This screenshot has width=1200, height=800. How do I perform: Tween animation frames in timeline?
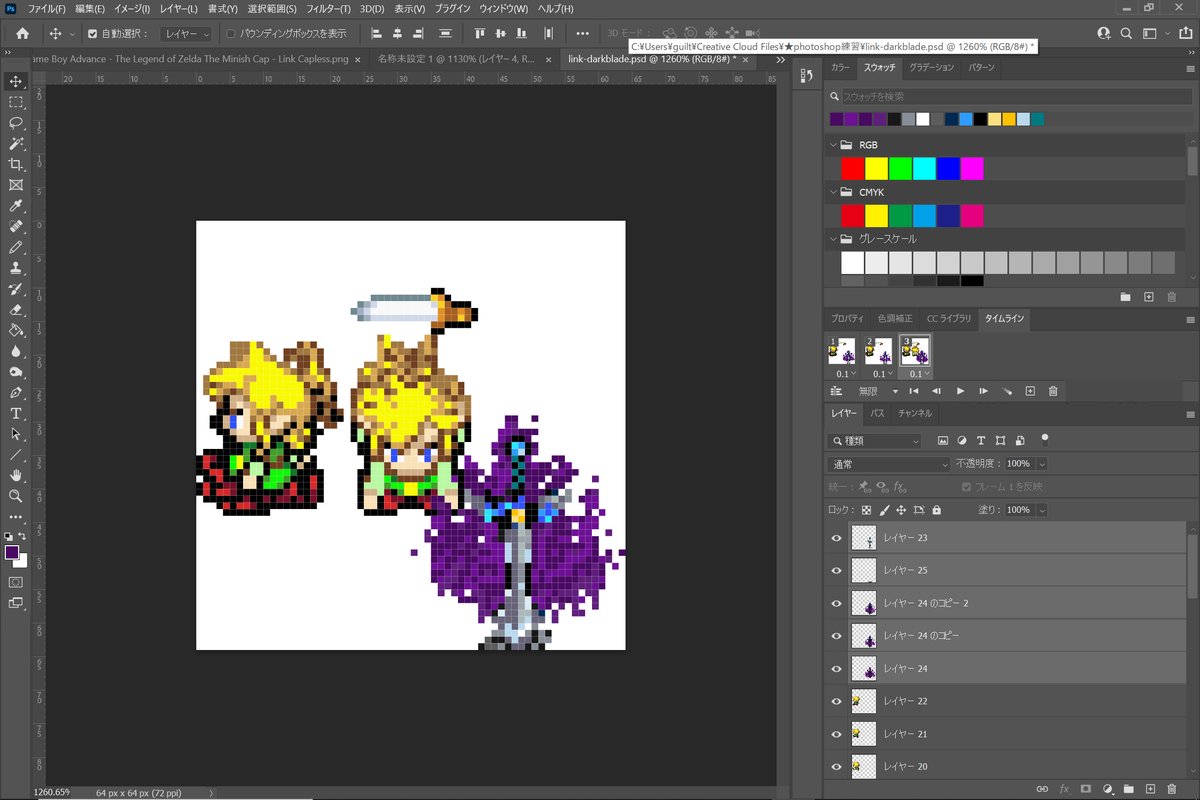pos(1008,391)
